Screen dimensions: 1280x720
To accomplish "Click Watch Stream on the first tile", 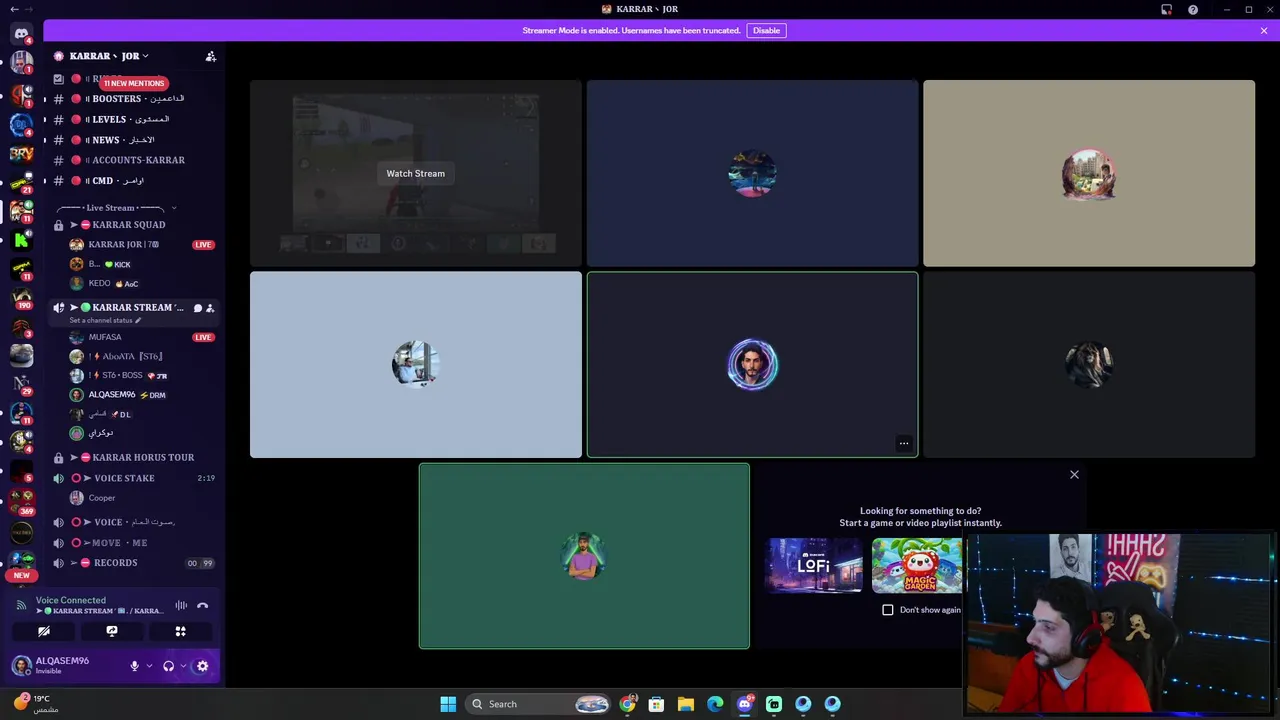I will coord(416,173).
